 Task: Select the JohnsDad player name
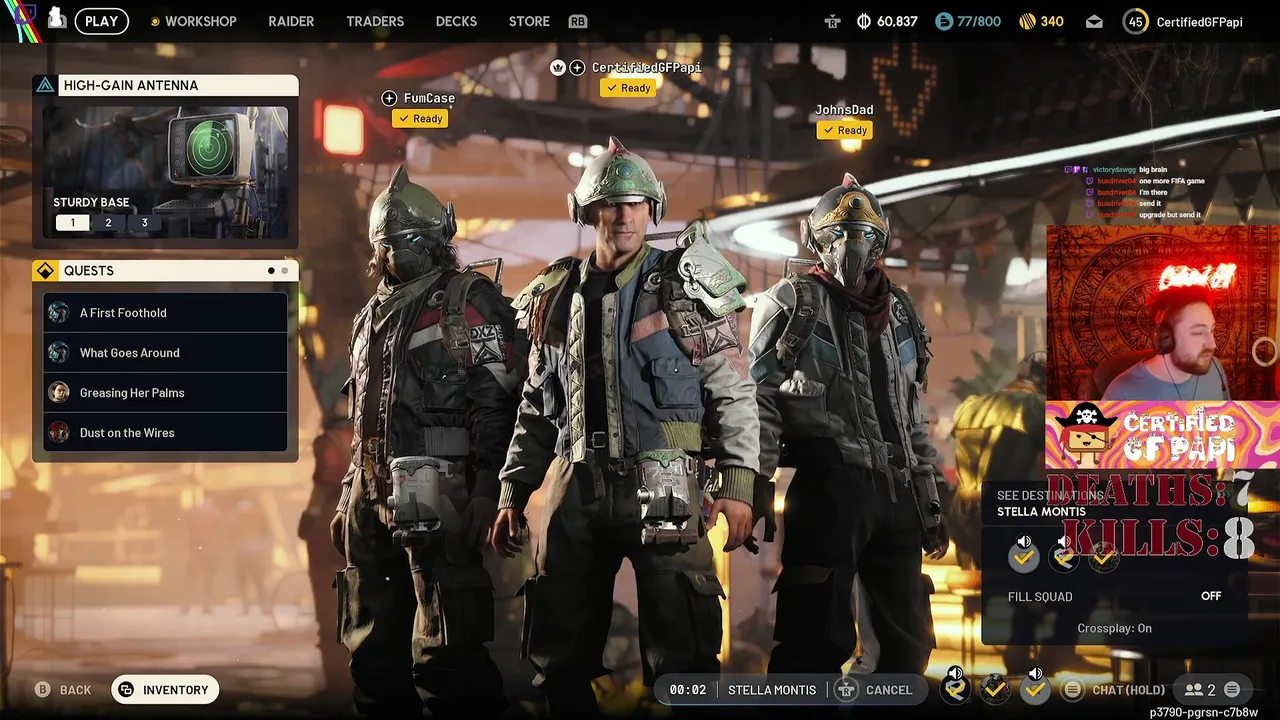point(844,110)
